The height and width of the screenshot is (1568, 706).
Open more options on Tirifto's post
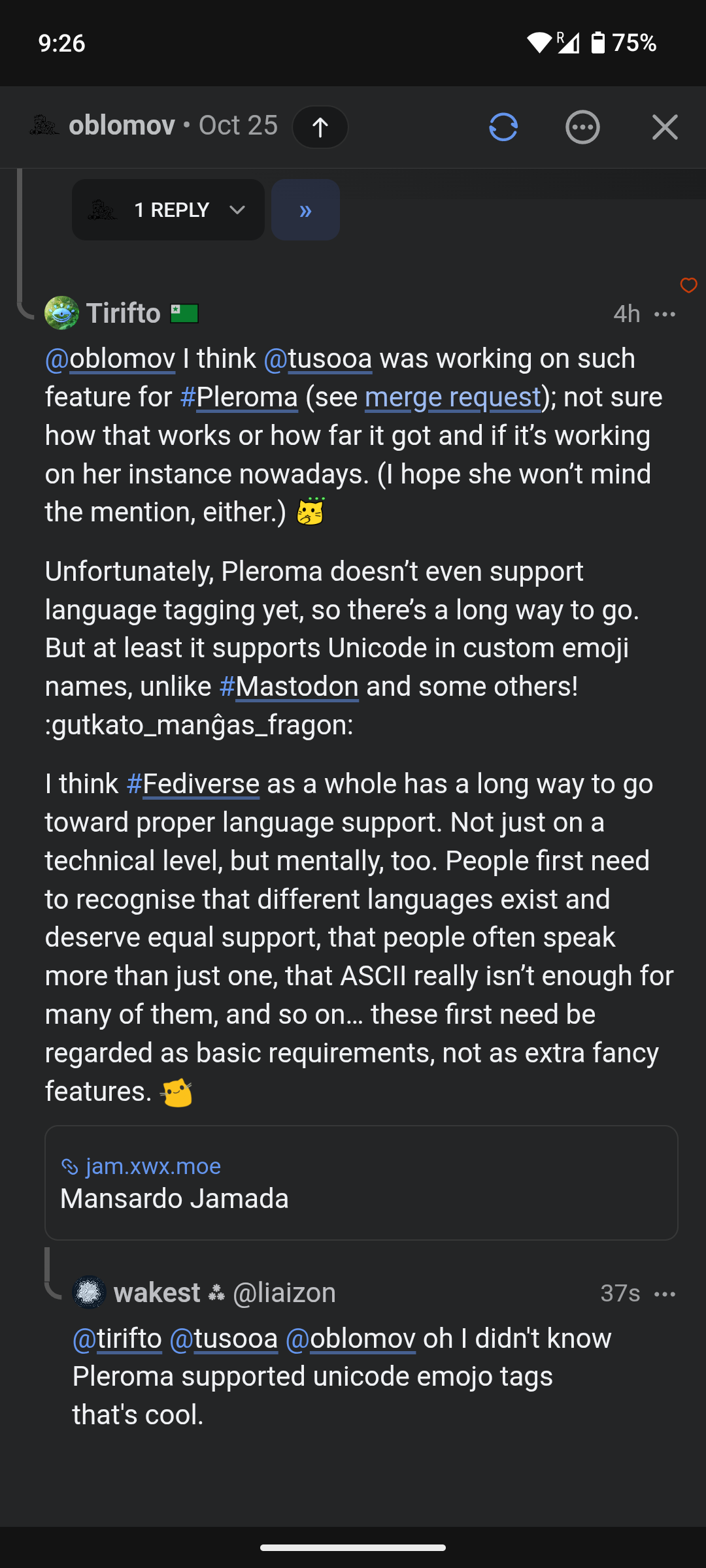[665, 314]
